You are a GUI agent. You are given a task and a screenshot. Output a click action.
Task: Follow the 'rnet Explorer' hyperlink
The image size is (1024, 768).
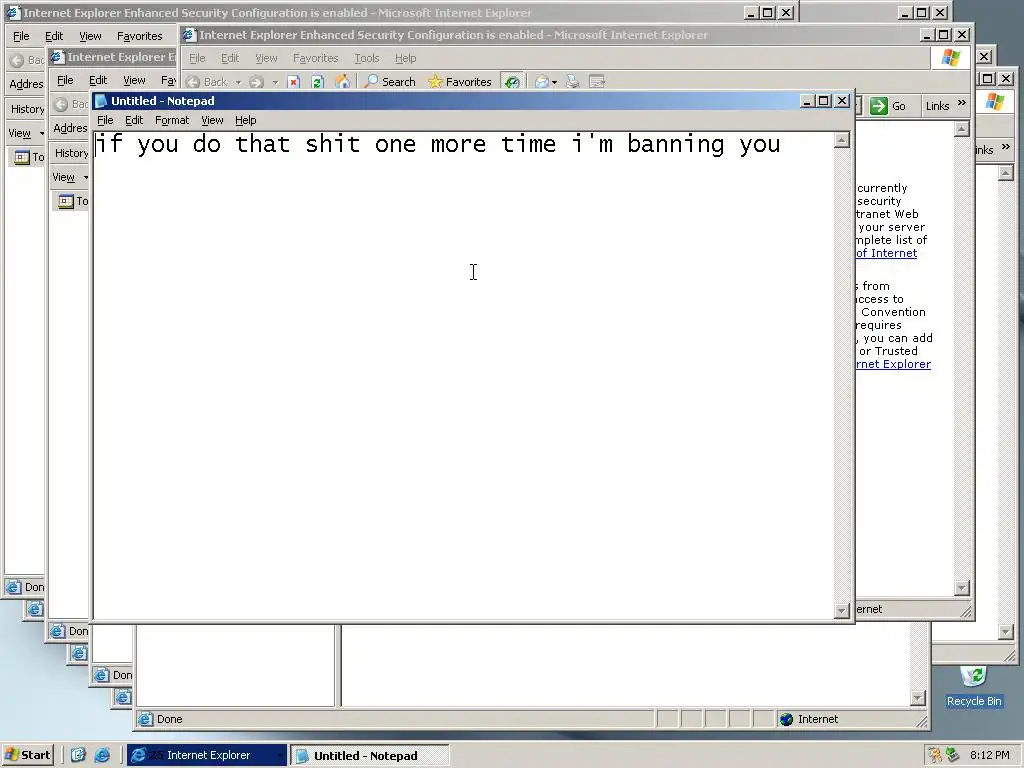point(893,364)
